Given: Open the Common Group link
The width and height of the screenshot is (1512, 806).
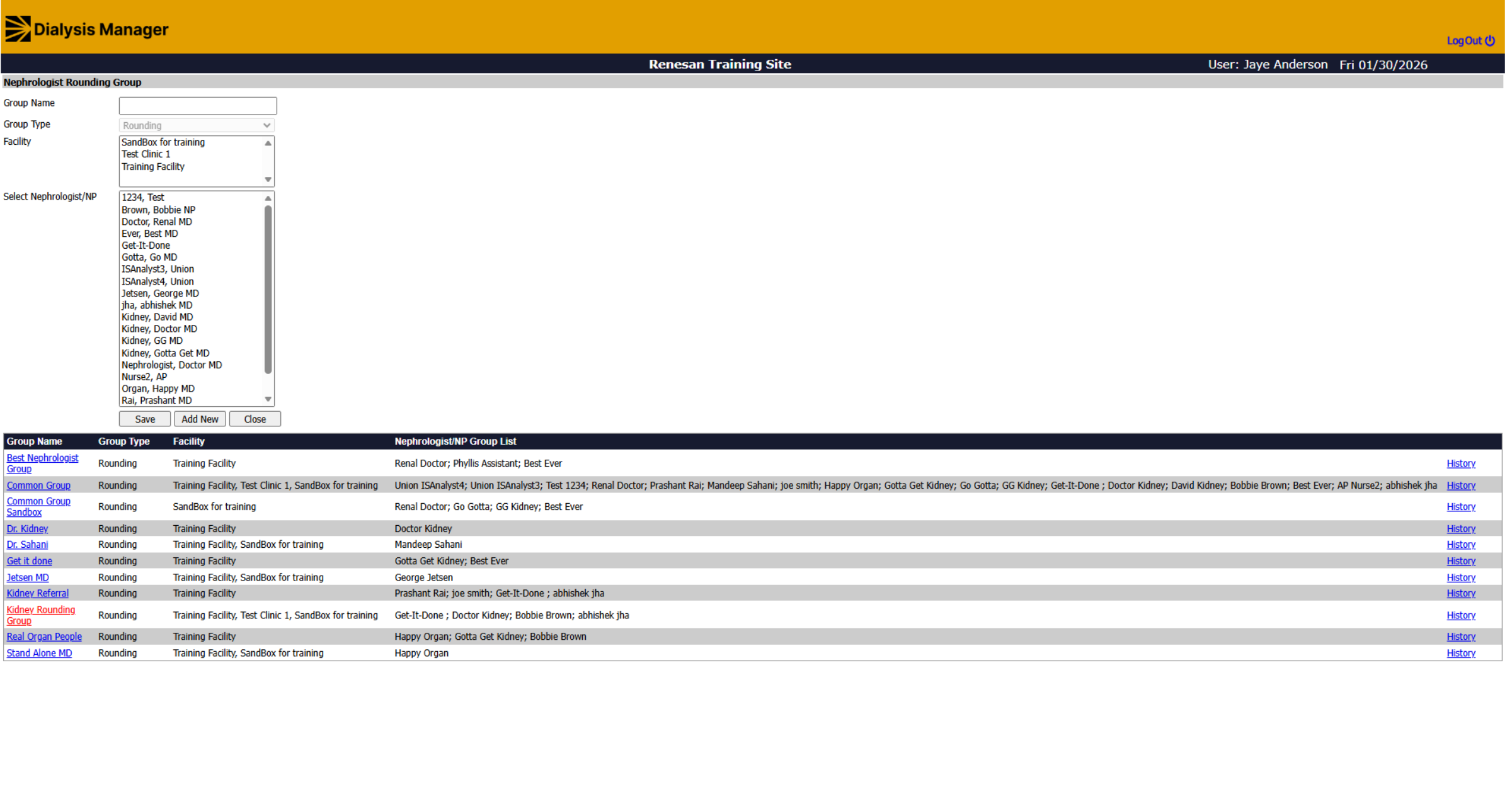Looking at the screenshot, I should tap(38, 485).
